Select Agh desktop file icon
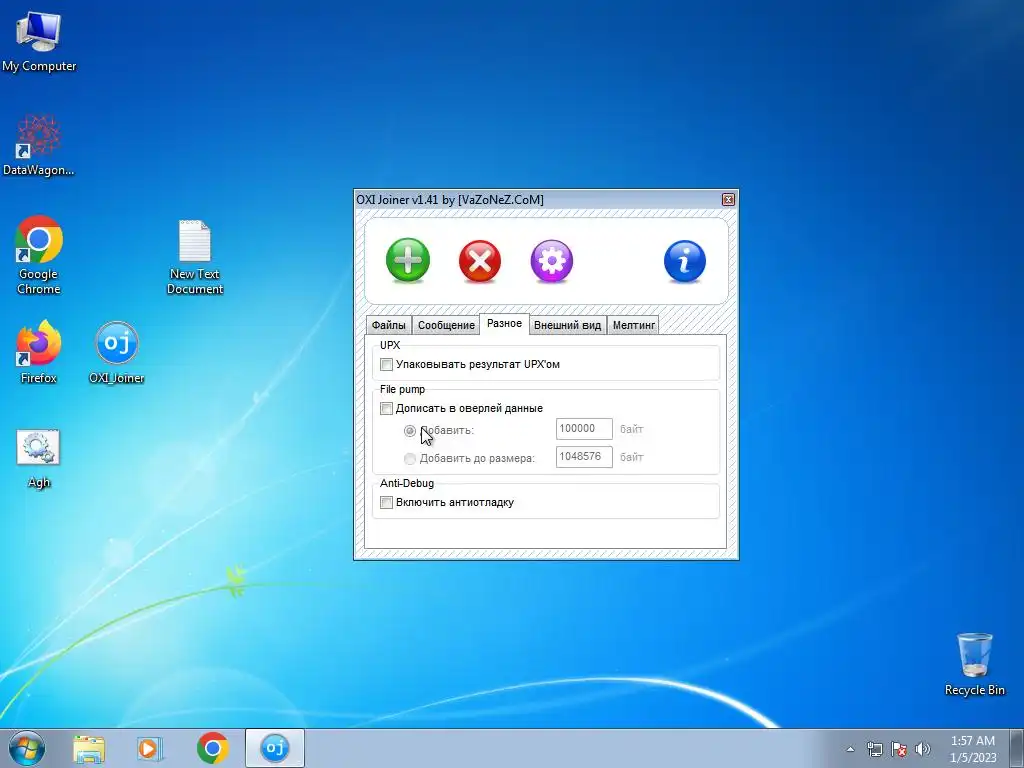 point(39,459)
